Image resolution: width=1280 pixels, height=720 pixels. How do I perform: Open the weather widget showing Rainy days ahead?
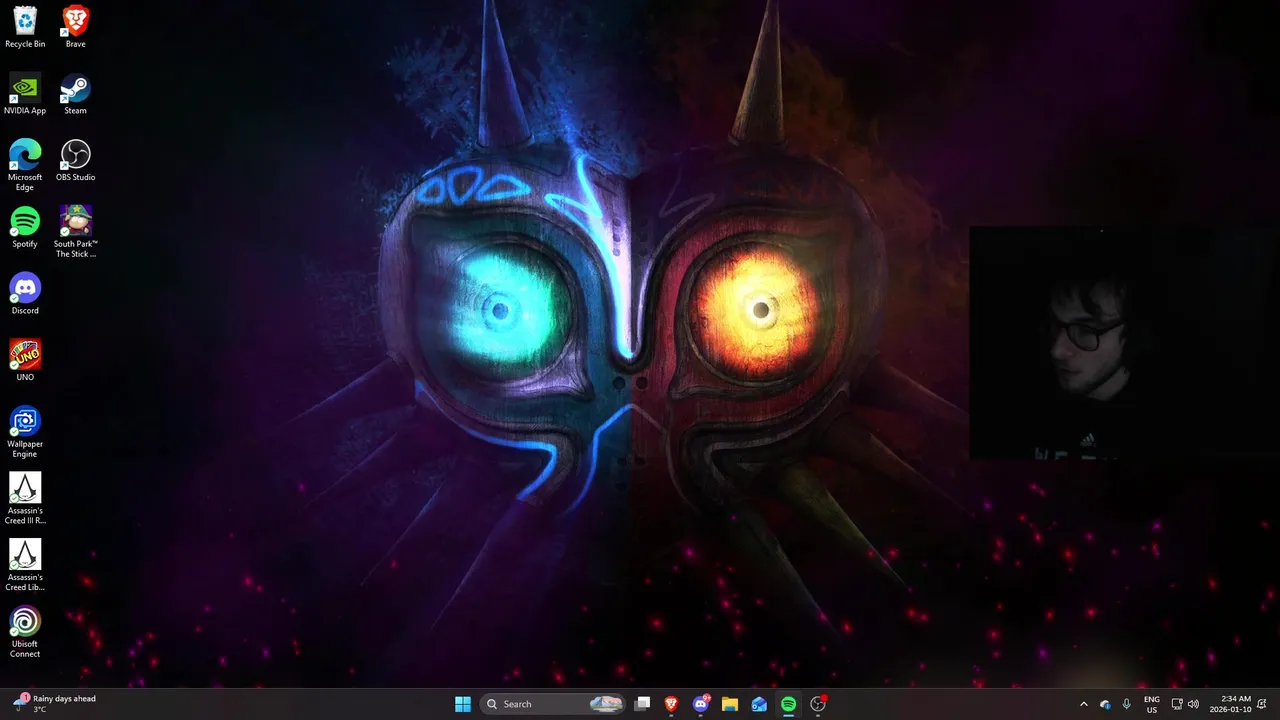(55, 704)
